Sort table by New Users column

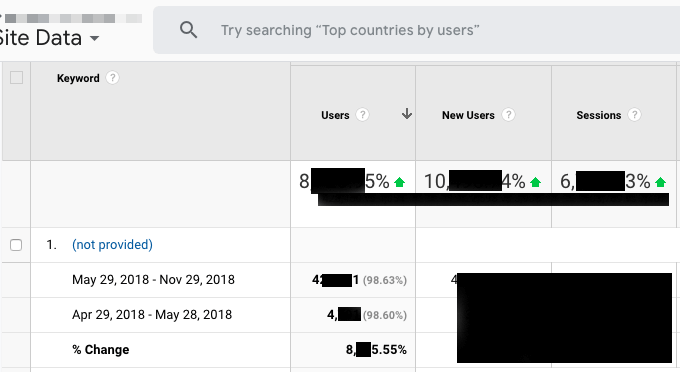tap(468, 115)
